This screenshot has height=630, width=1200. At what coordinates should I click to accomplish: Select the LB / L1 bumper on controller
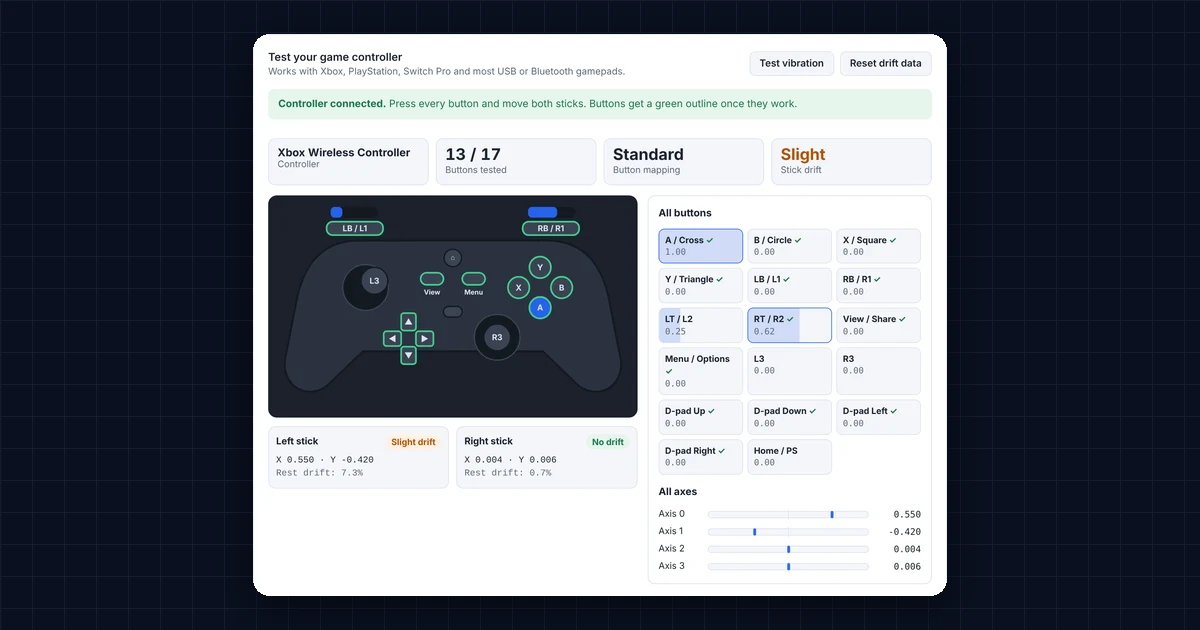coord(355,228)
